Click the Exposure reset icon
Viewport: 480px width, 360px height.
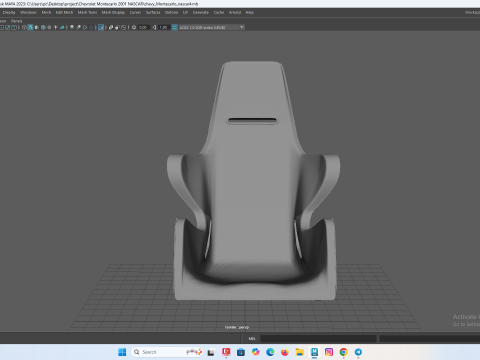[x=134, y=27]
